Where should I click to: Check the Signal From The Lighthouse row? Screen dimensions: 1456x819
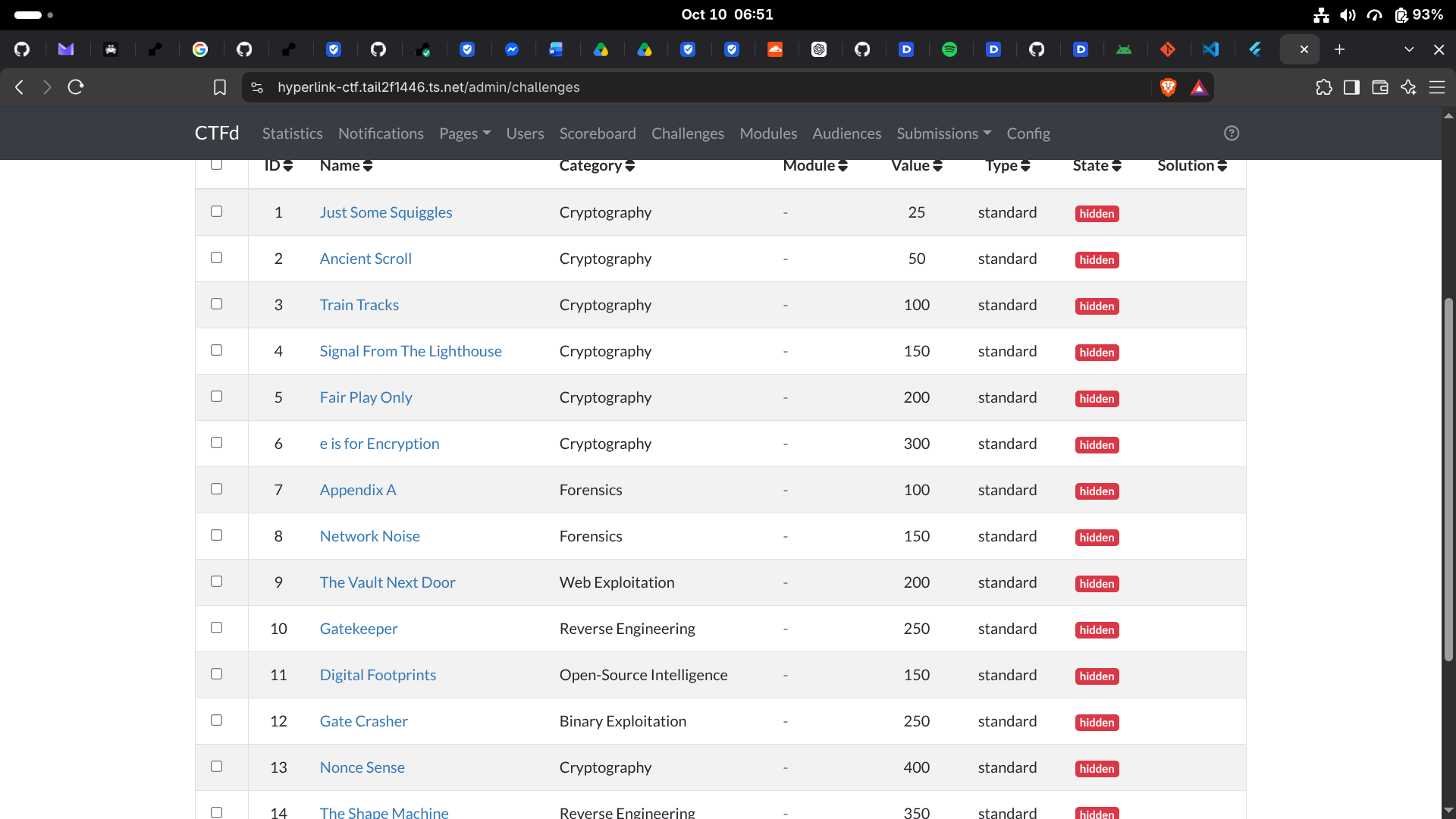tap(217, 350)
